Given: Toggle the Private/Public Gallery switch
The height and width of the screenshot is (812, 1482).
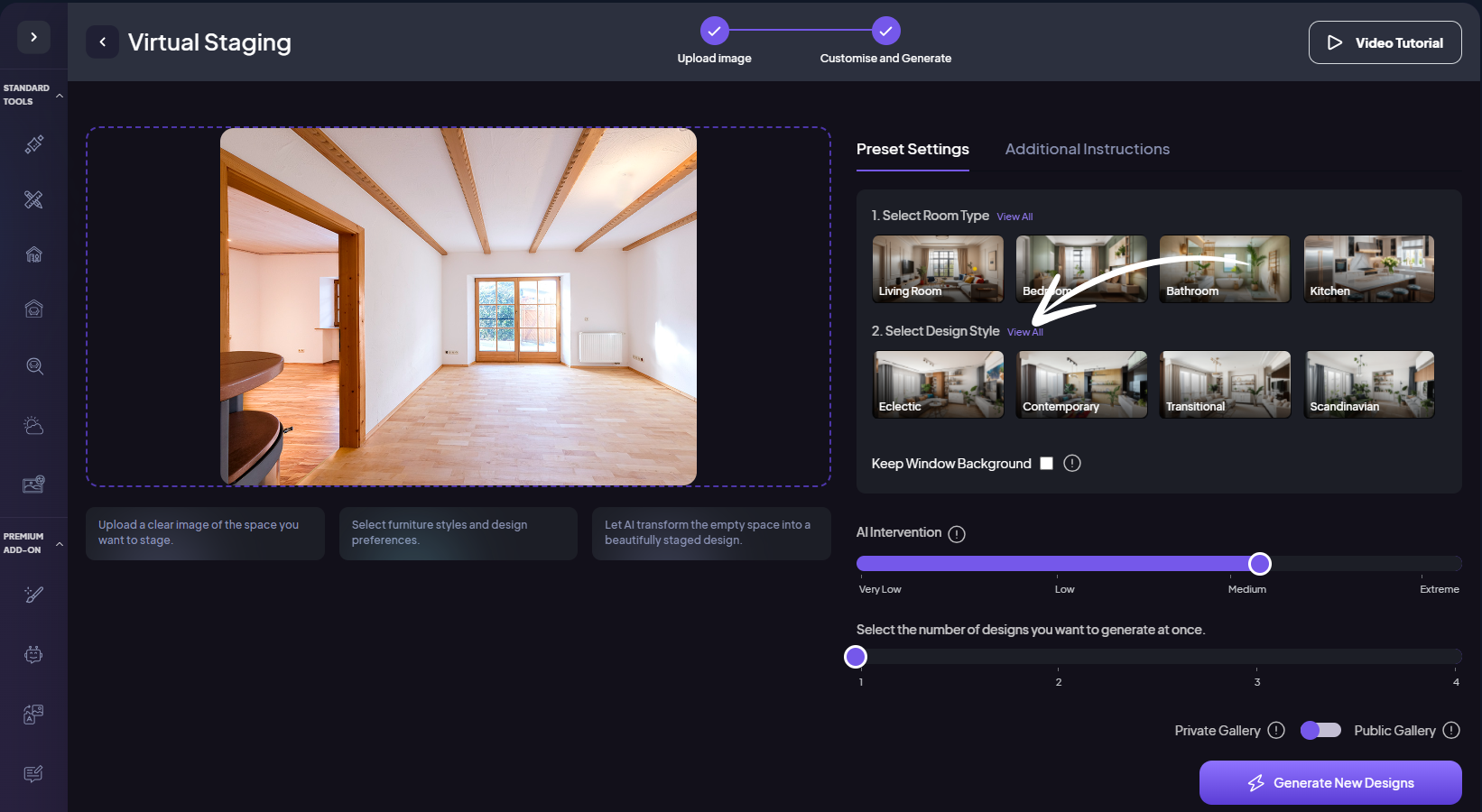Looking at the screenshot, I should (x=1320, y=730).
